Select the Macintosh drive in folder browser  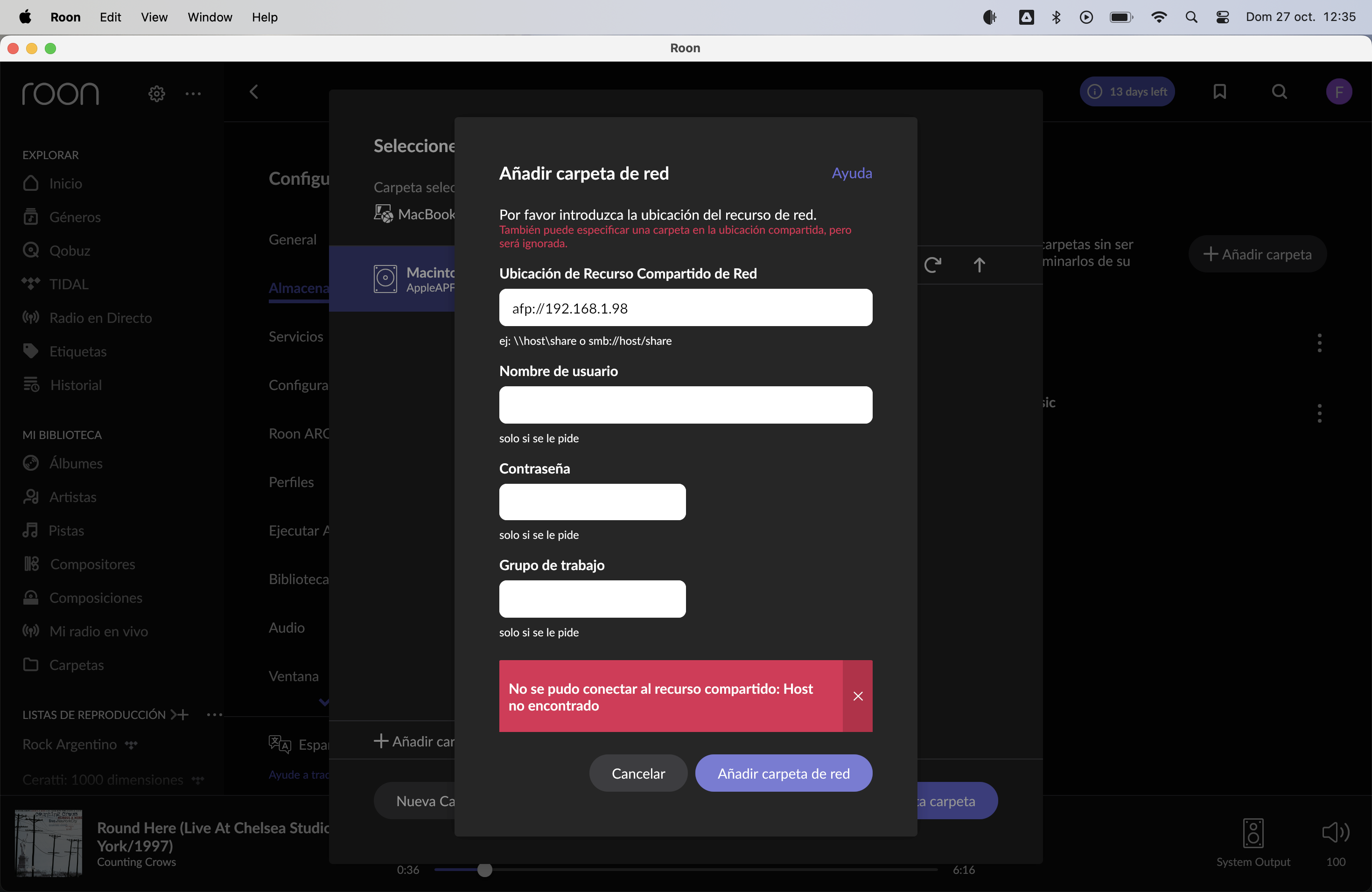coord(392,279)
